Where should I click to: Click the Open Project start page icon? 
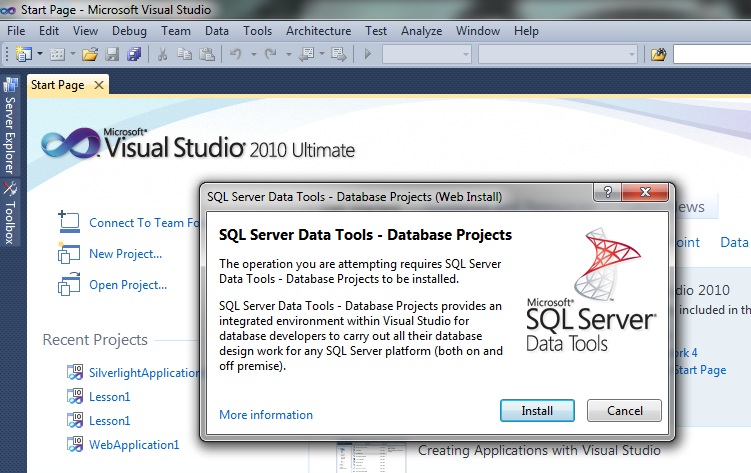point(69,284)
